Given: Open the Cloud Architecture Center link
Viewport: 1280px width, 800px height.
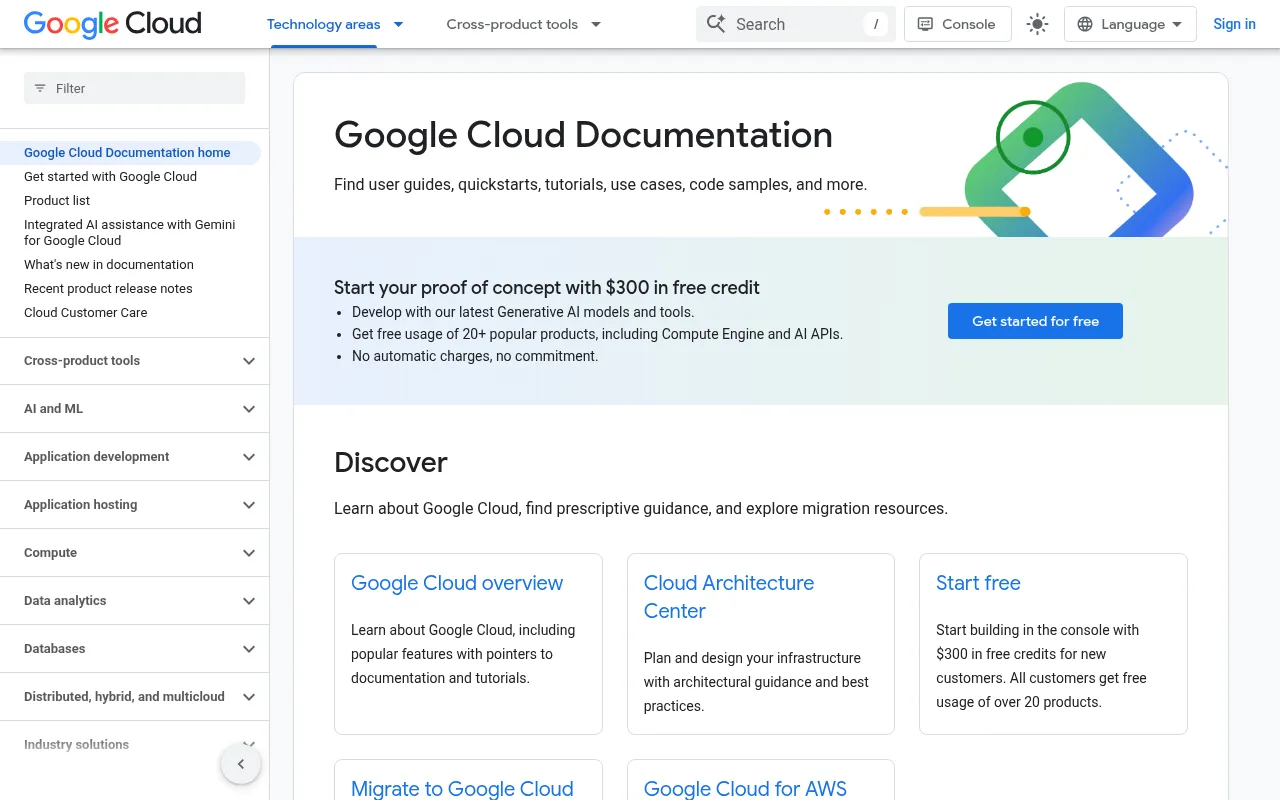Looking at the screenshot, I should click(729, 597).
